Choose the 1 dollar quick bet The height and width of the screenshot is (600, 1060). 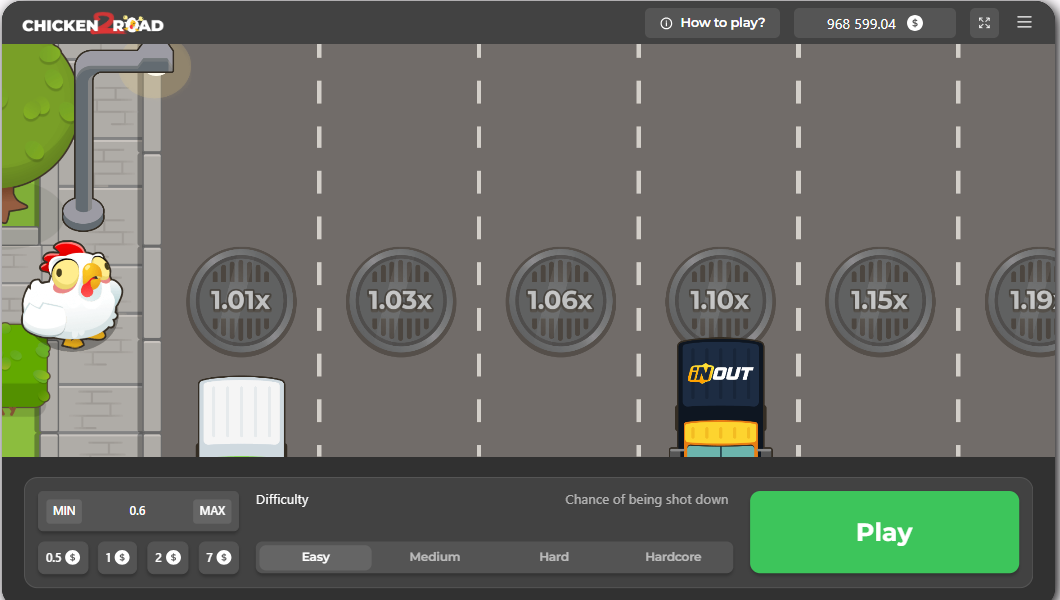(x=117, y=557)
